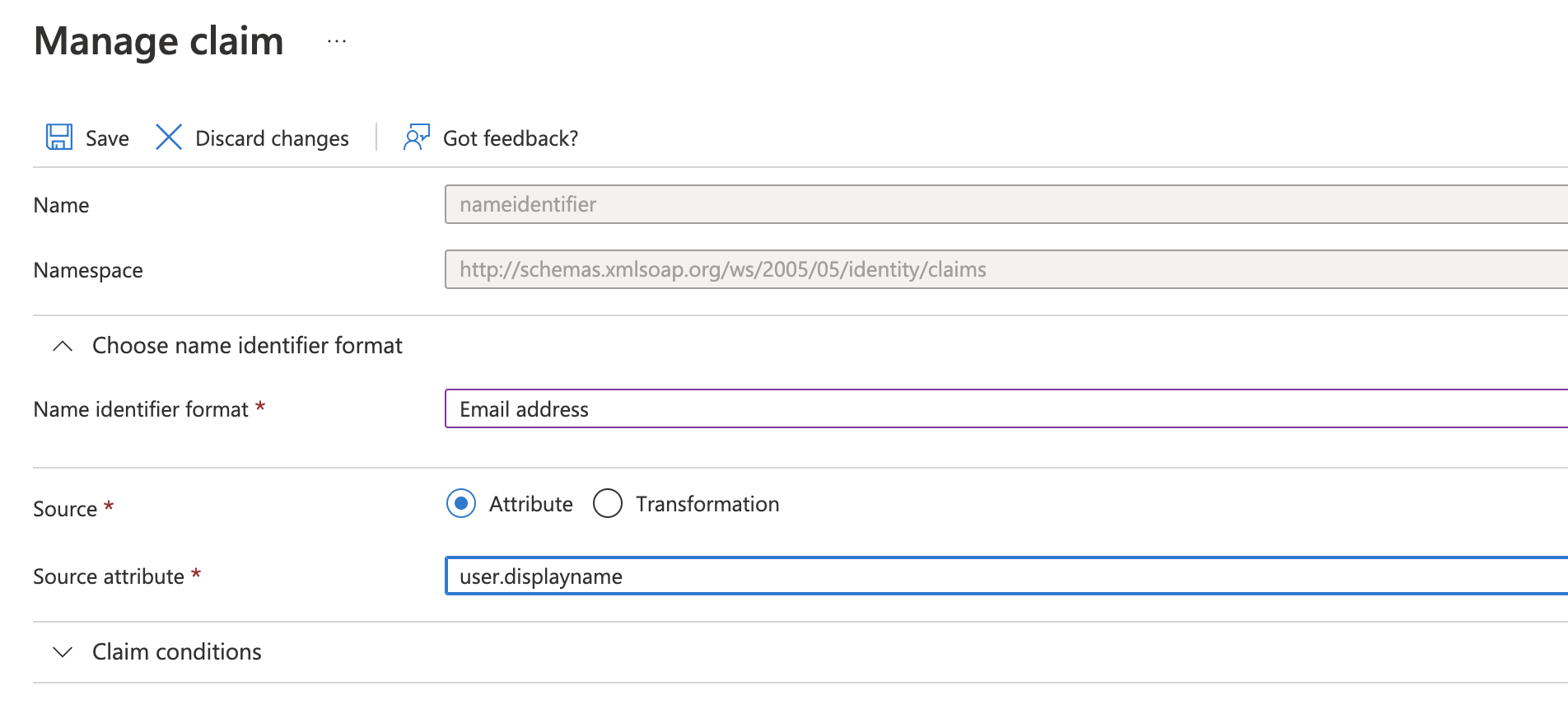Choose the Transformation source label
Image resolution: width=1568 pixels, height=723 pixels.
[x=707, y=504]
